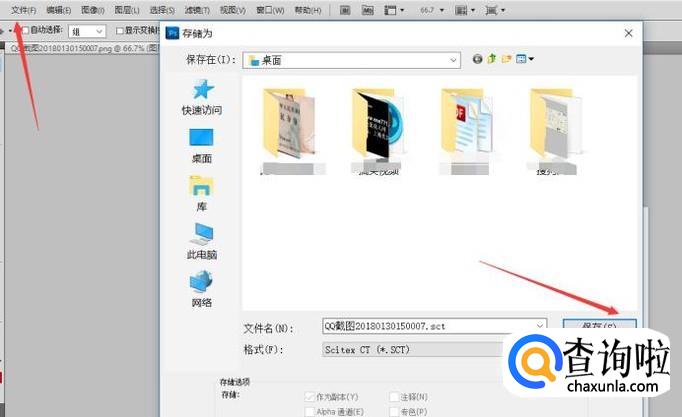
Task: Click the create new folder icon
Action: click(x=506, y=60)
